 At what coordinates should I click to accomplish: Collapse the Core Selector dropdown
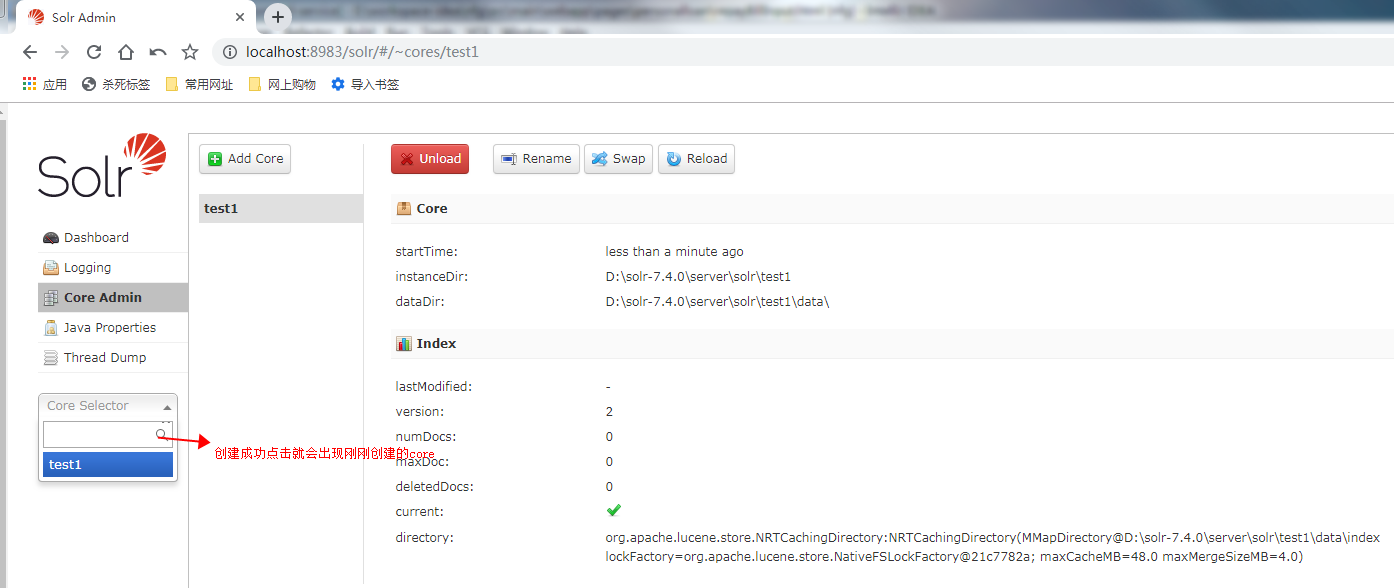click(x=108, y=406)
